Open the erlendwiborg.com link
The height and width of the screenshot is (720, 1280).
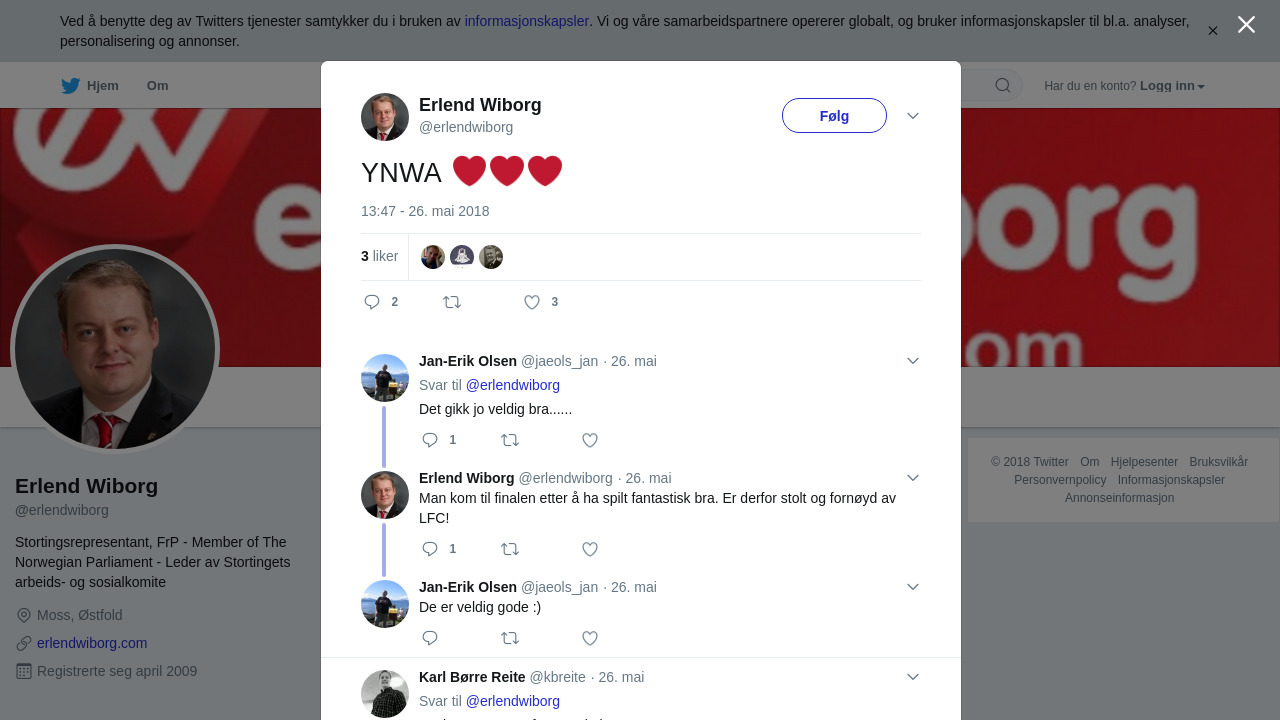92,643
